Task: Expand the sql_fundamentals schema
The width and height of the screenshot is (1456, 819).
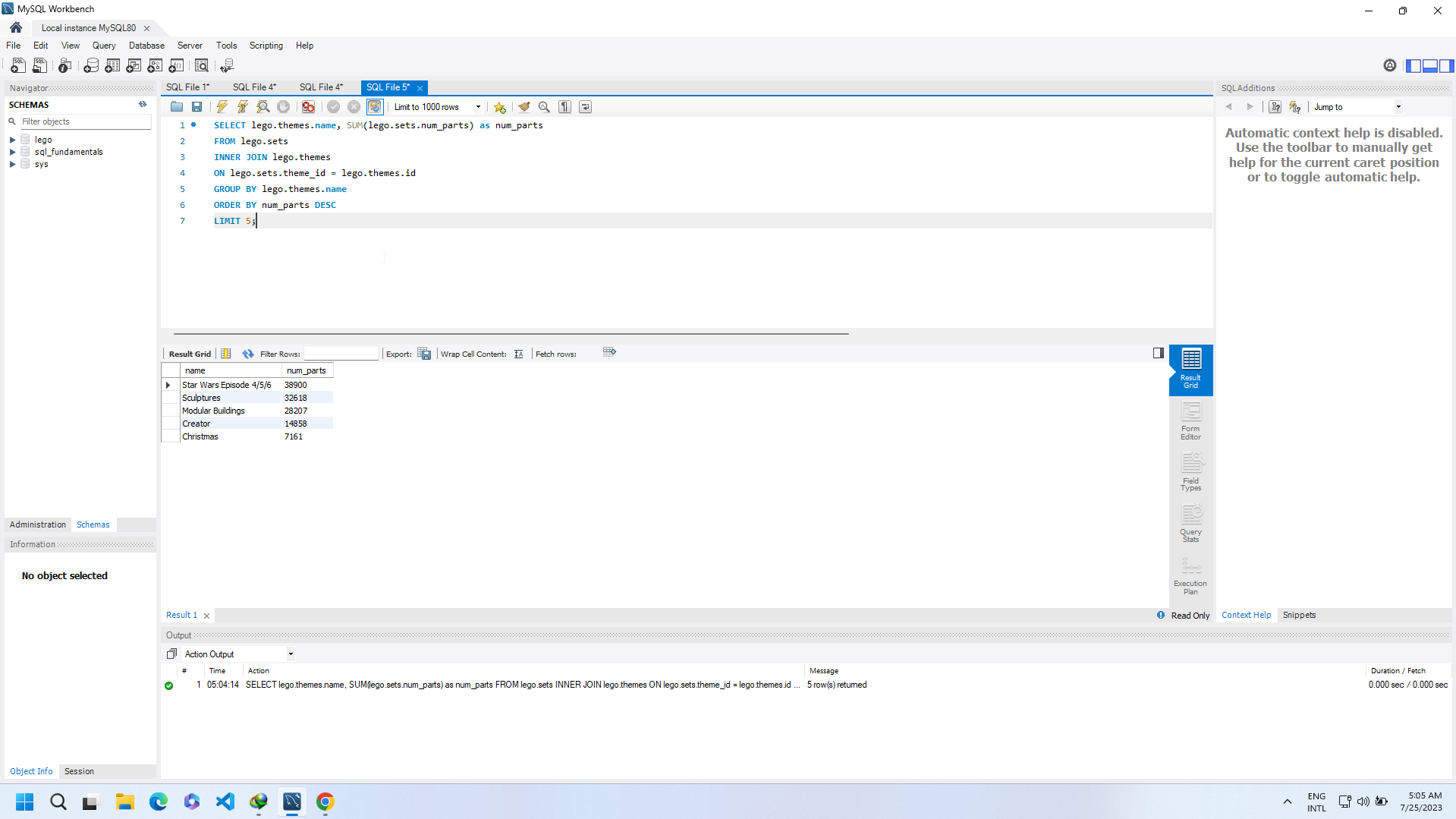Action: pyautogui.click(x=13, y=152)
